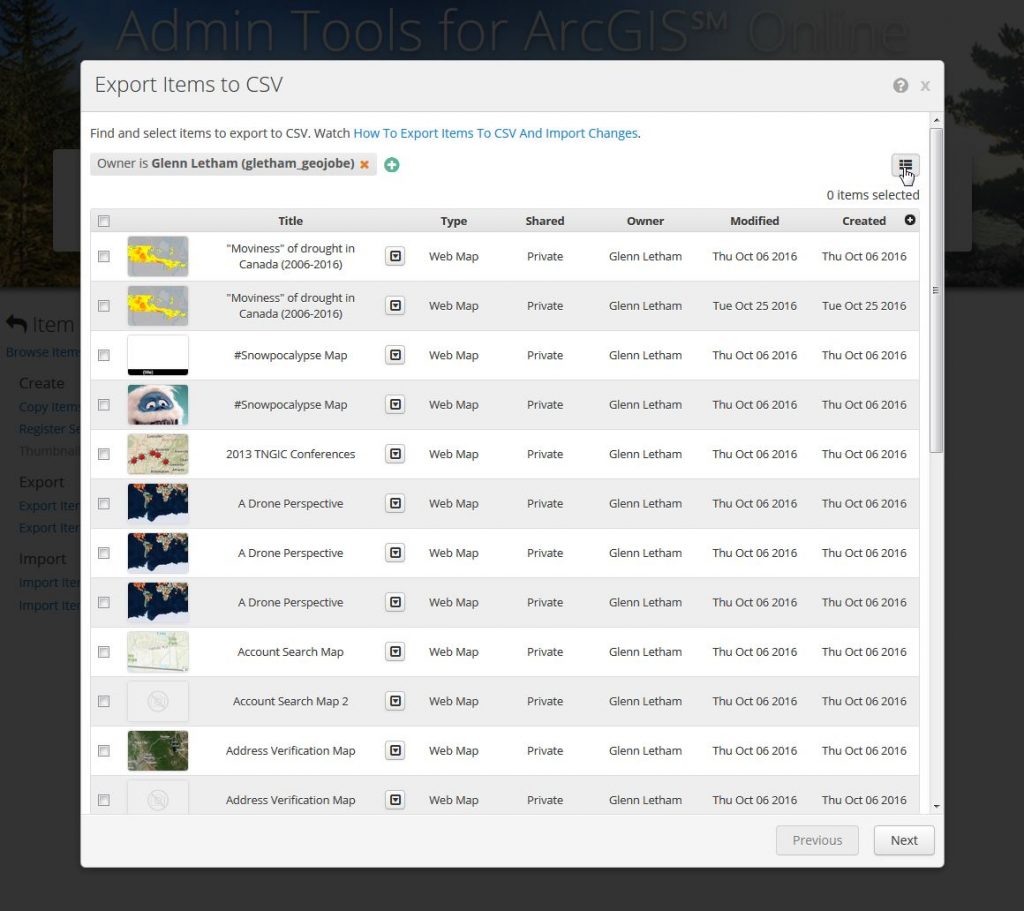
Task: Check the 2013 TNGIC Conferences item
Action: [104, 454]
